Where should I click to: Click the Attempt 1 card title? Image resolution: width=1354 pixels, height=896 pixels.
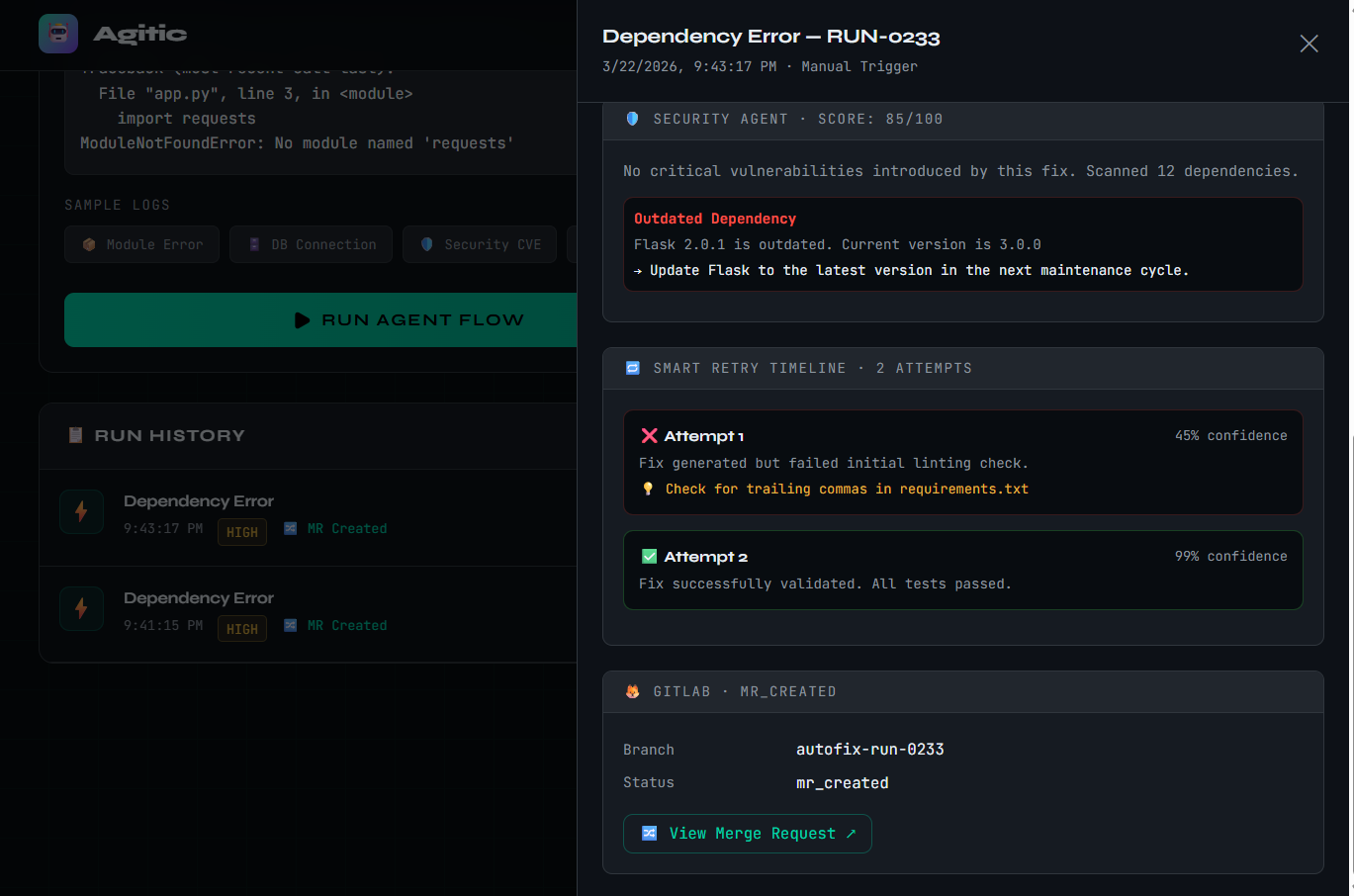pos(703,435)
